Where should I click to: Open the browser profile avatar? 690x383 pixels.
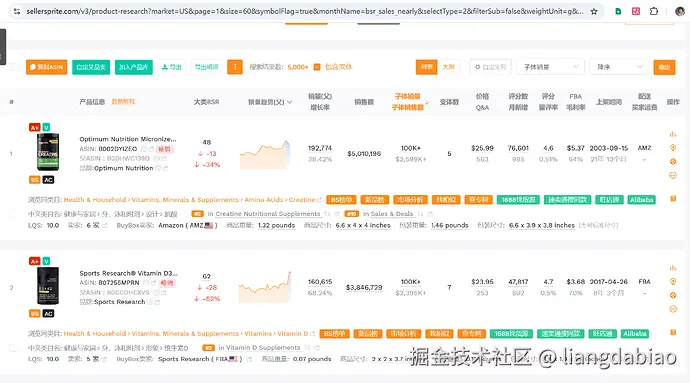coord(680,11)
